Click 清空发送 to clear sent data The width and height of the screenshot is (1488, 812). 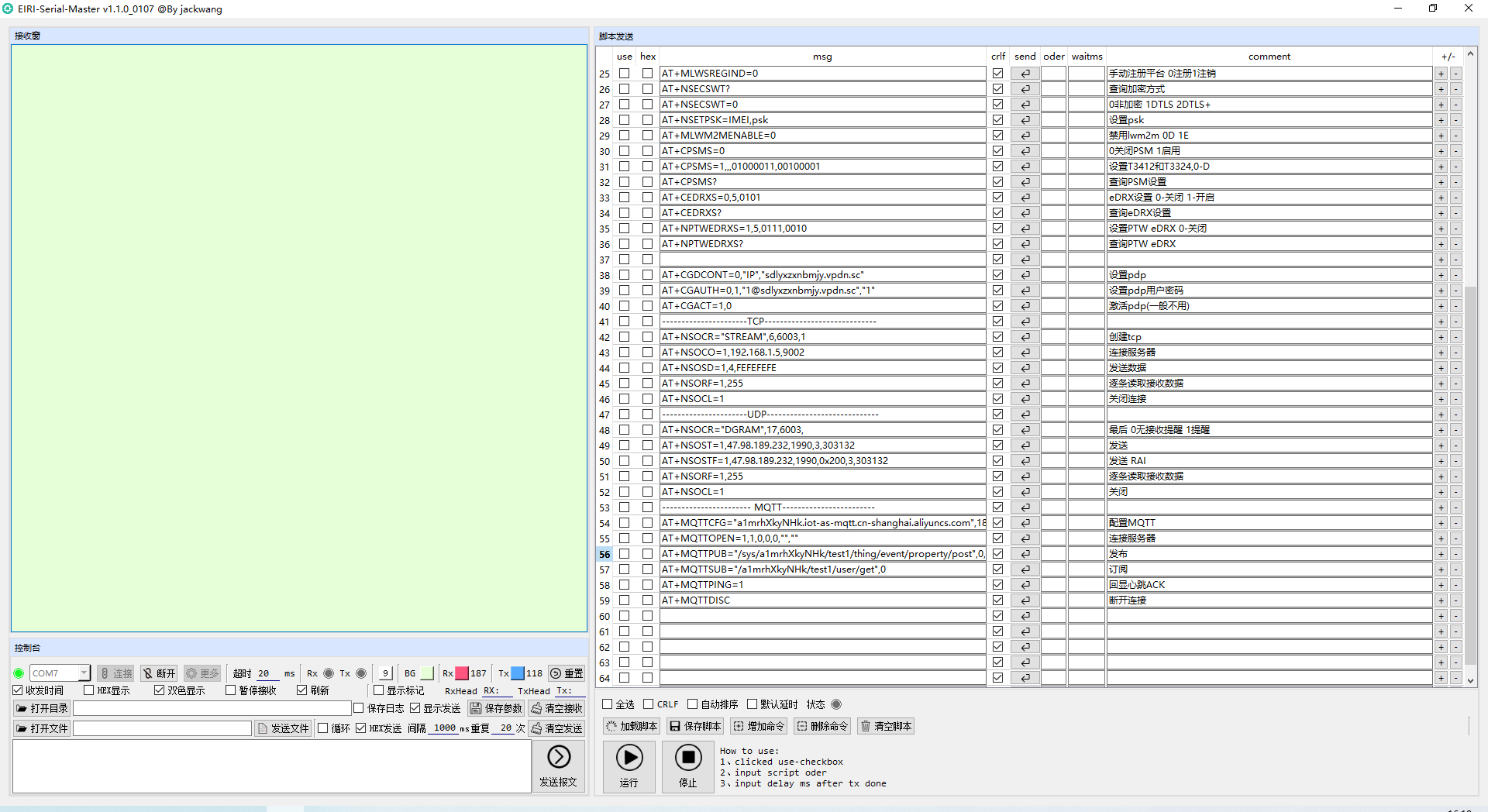pos(556,728)
